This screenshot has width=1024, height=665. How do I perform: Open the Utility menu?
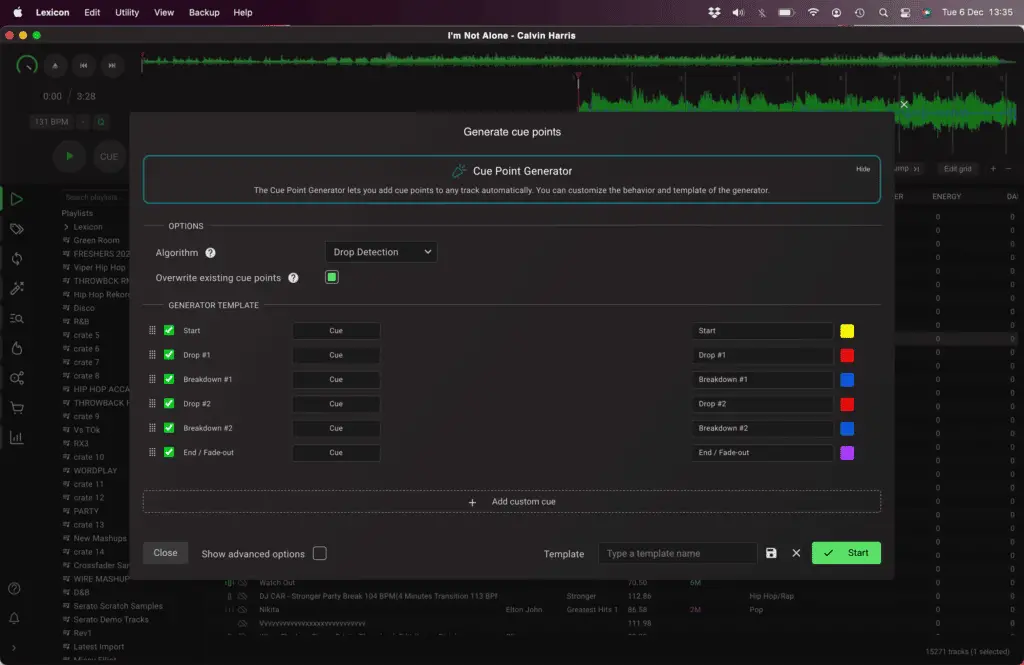[x=127, y=12]
